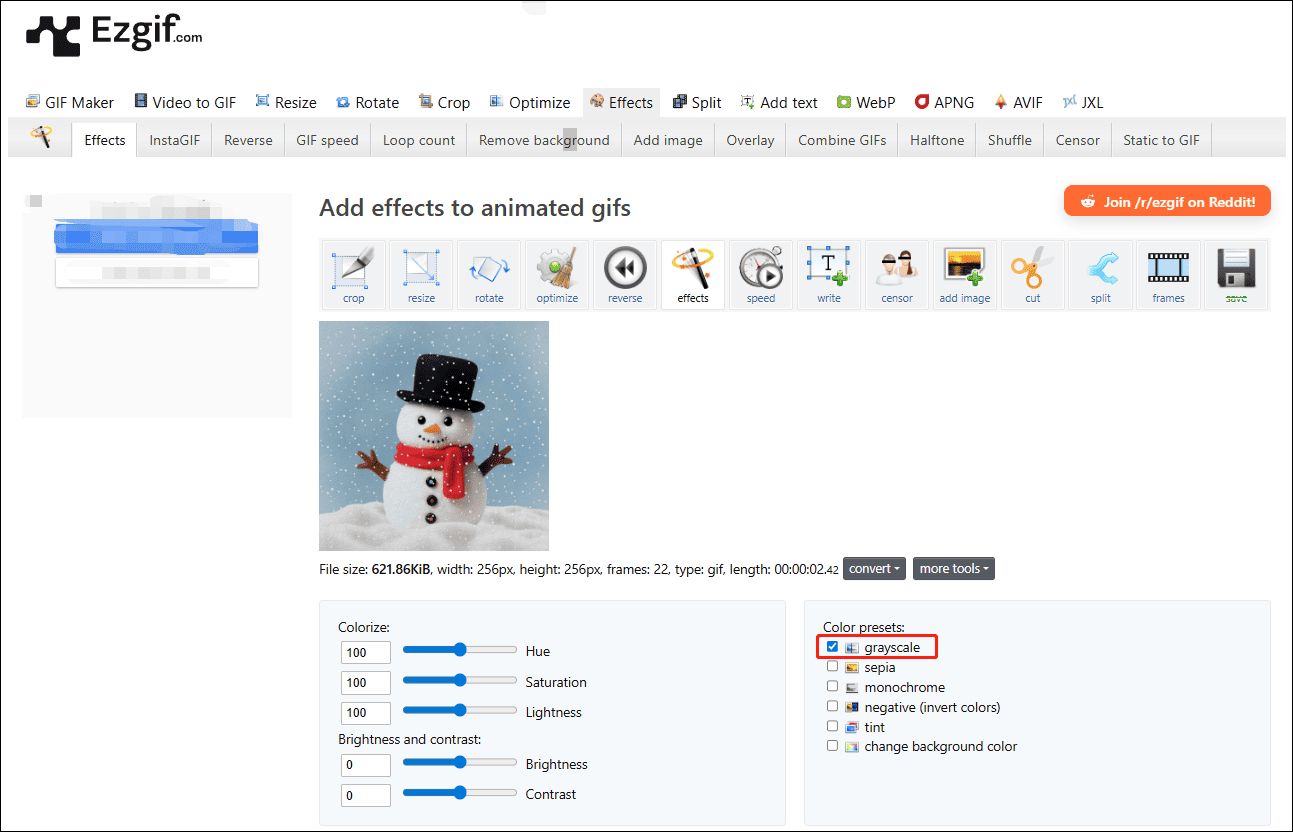The image size is (1293, 832).
Task: Select the write text tool icon
Action: [829, 275]
